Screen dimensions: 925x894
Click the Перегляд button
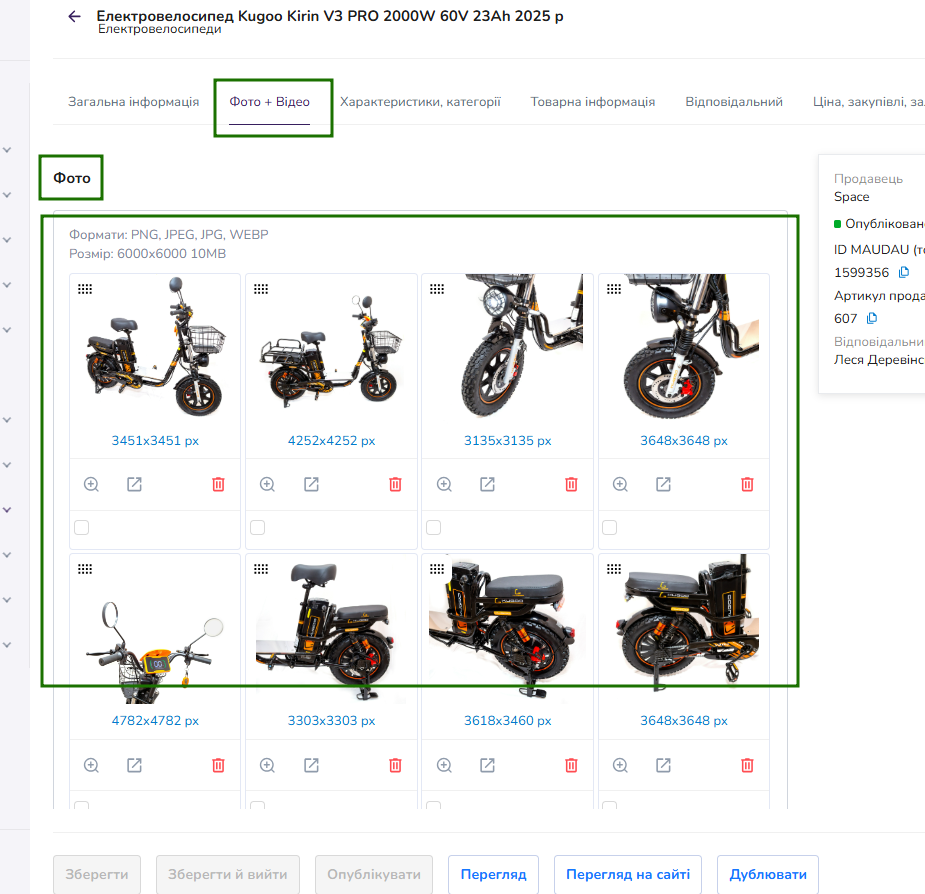pyautogui.click(x=493, y=874)
